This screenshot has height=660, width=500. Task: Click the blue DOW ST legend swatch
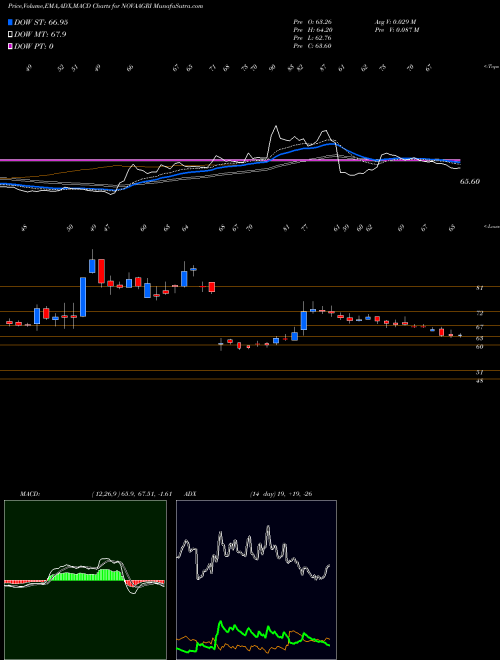pos(10,22)
